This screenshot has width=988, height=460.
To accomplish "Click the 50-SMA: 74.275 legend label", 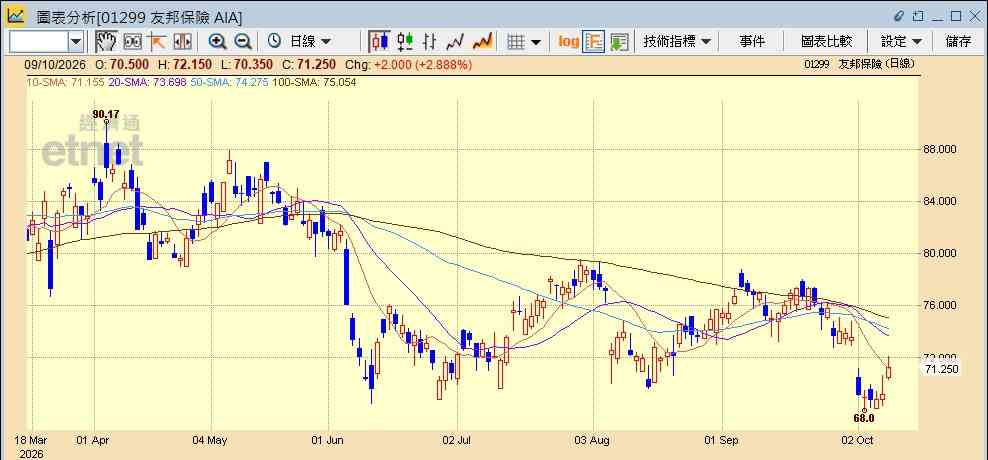I will point(228,82).
